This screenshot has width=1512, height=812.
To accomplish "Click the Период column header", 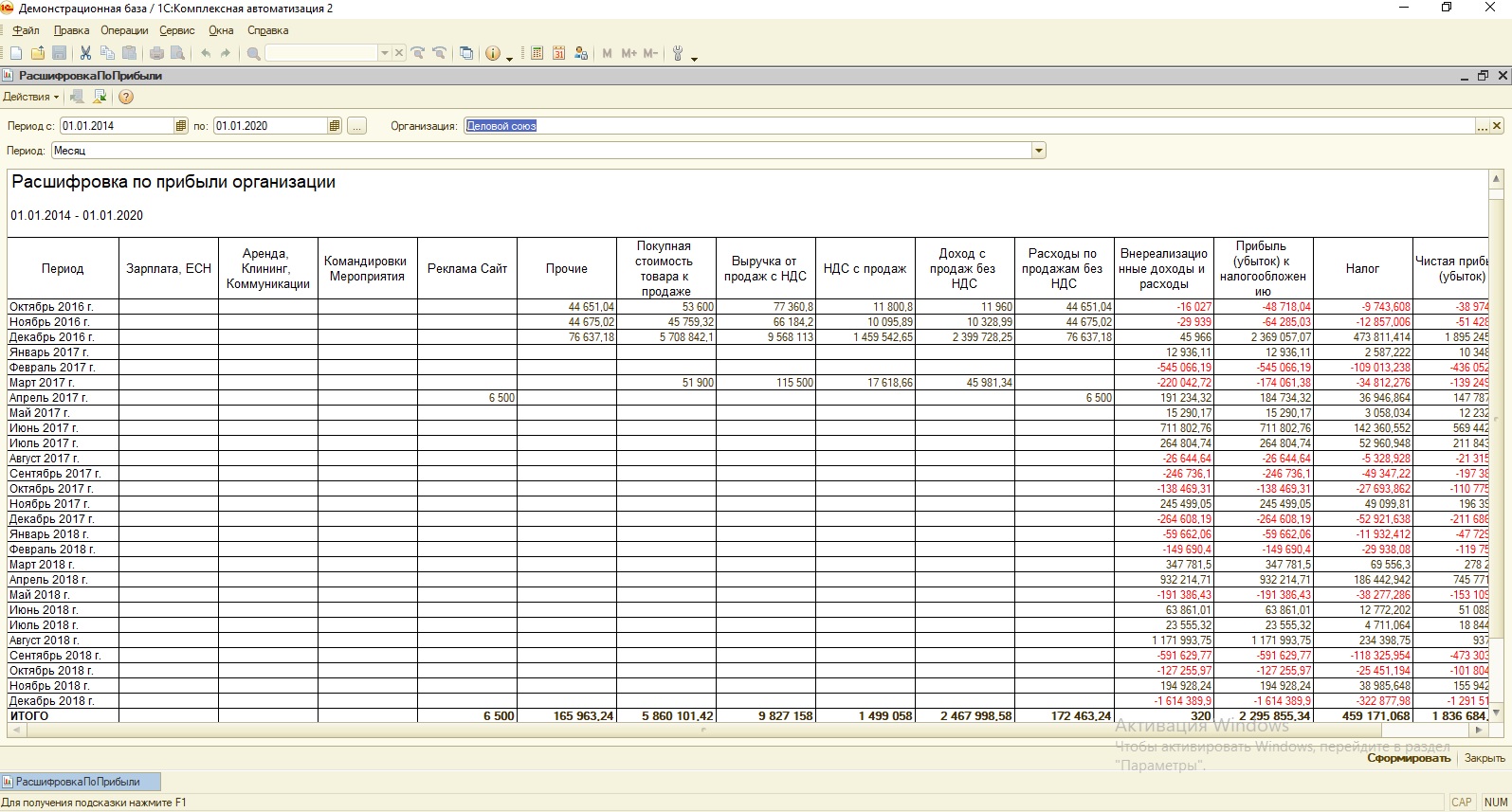I will click(x=63, y=268).
